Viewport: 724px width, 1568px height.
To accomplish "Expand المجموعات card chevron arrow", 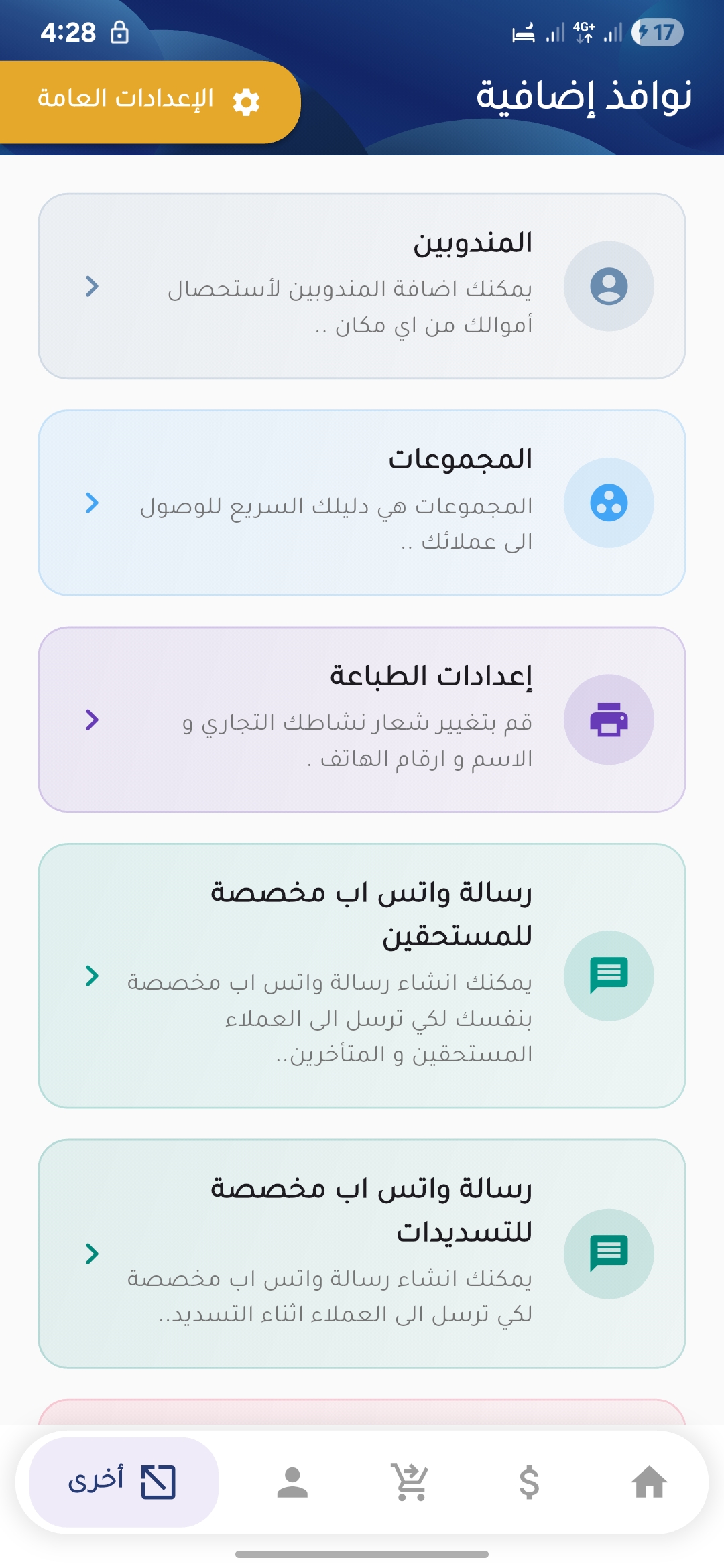I will tap(93, 503).
